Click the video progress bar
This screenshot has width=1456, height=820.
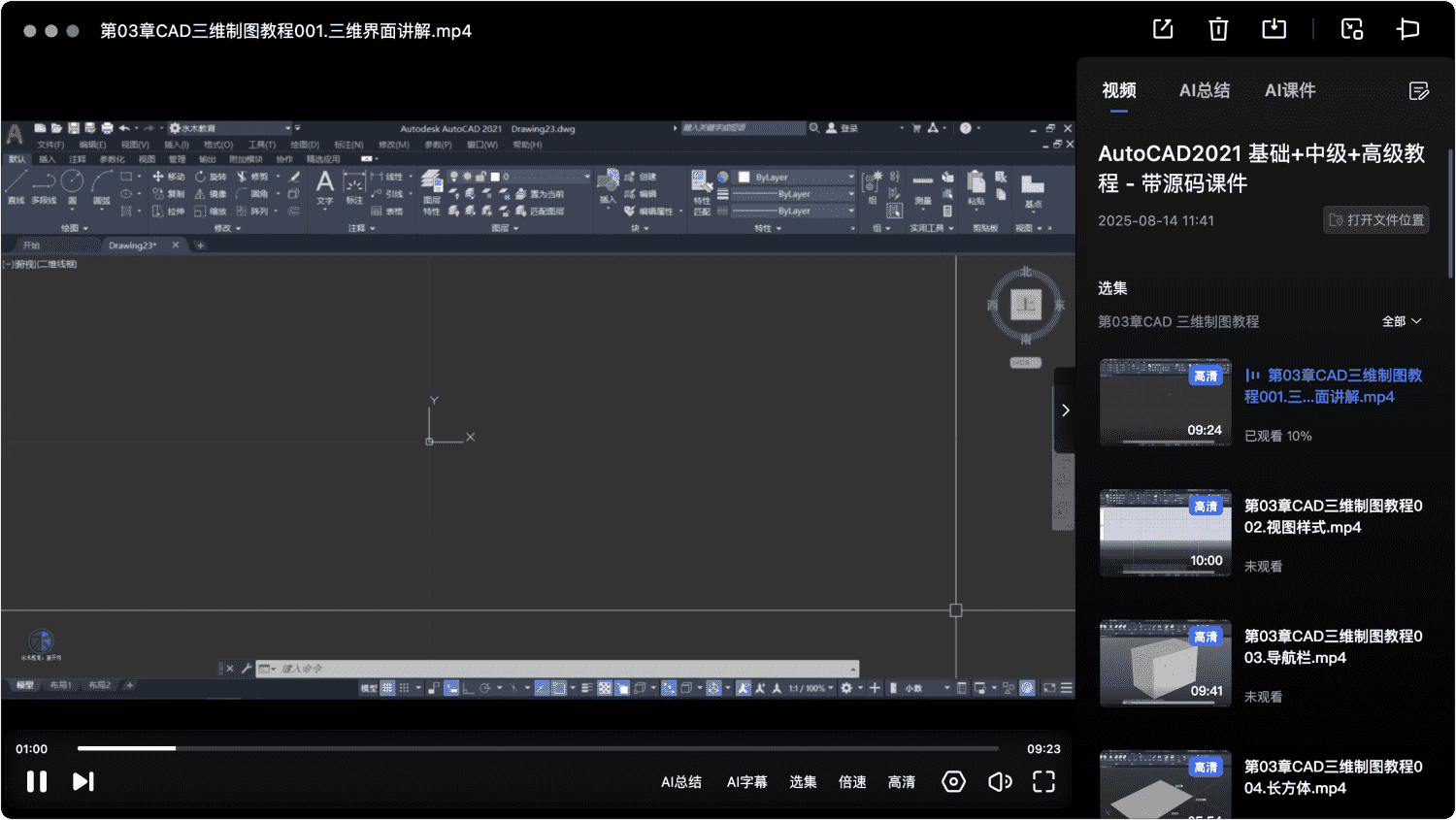(538, 748)
